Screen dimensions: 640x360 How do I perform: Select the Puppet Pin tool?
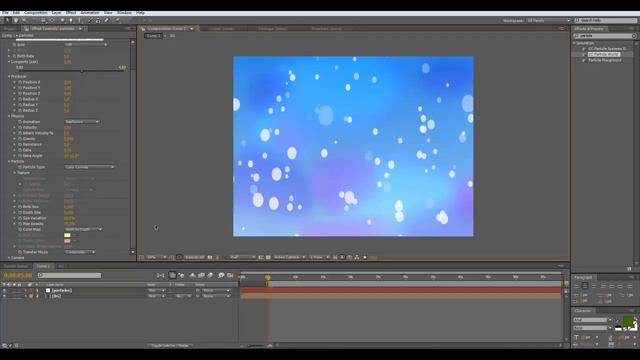(117, 20)
